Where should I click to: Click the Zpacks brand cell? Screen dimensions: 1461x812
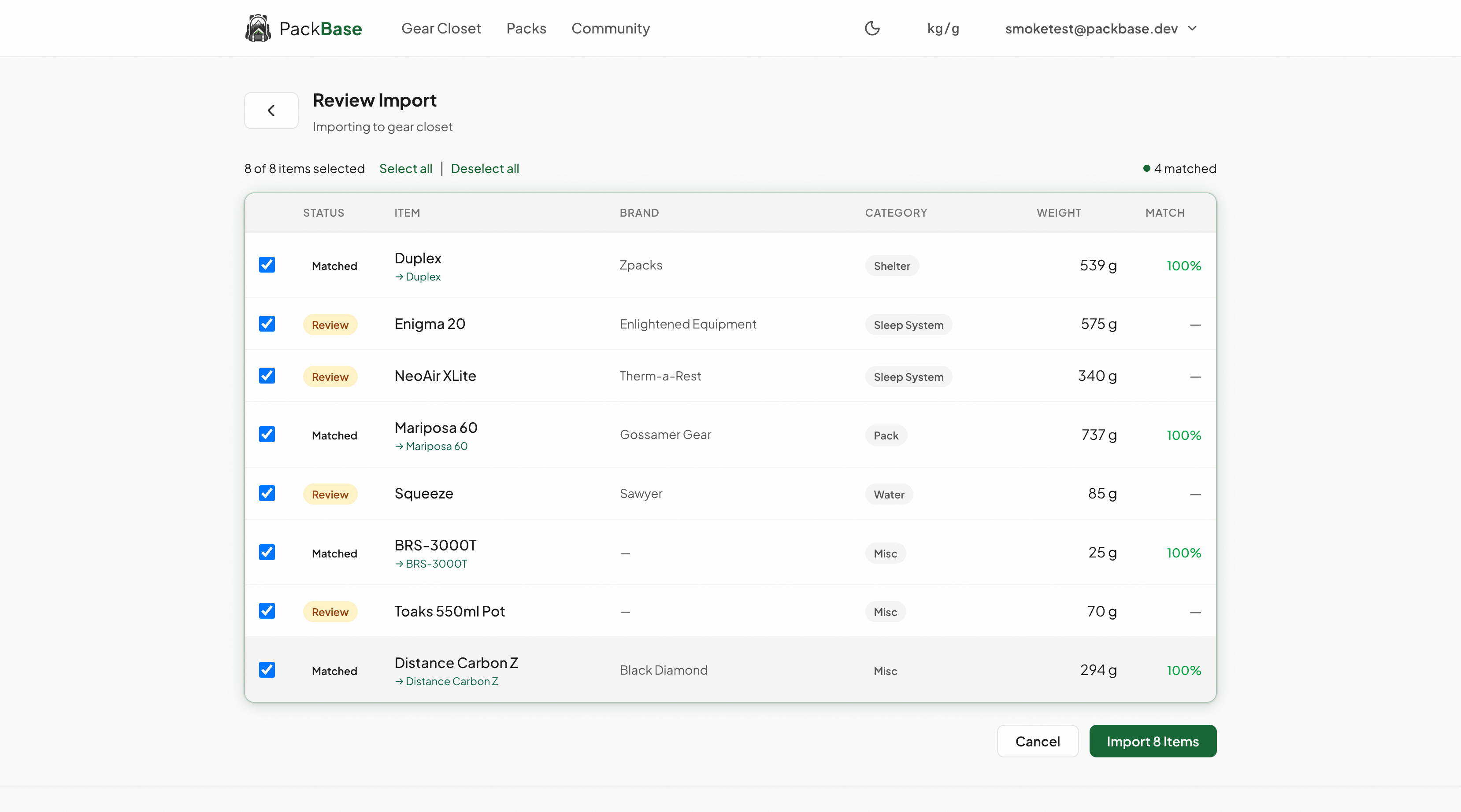coord(641,265)
